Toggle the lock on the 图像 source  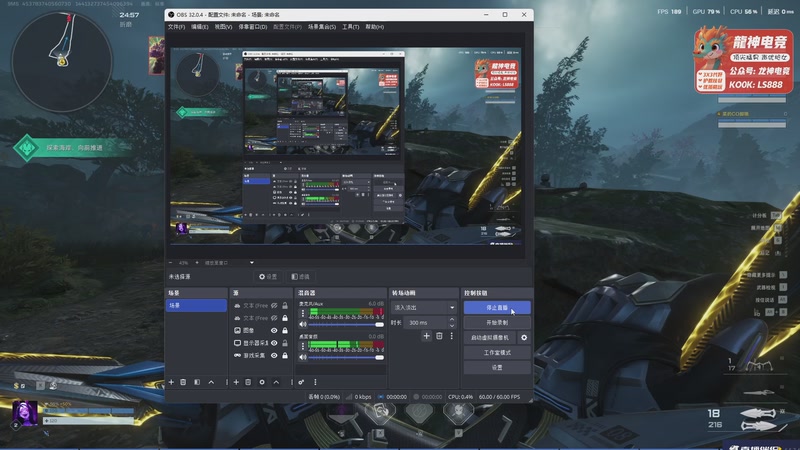click(285, 331)
